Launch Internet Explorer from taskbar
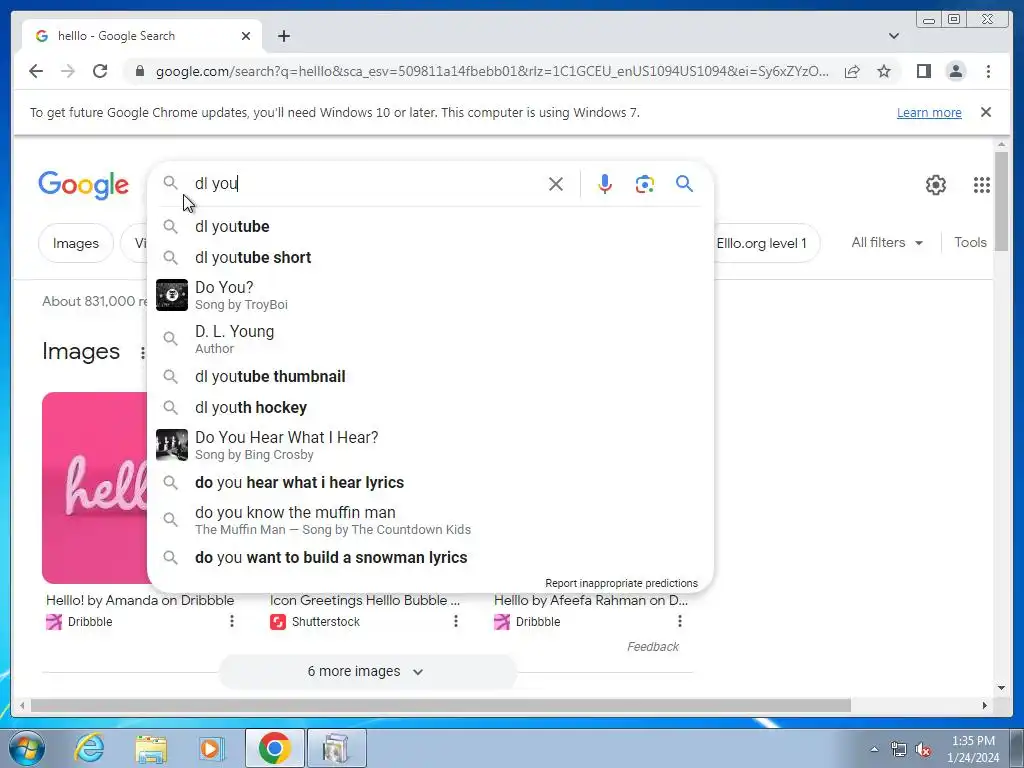Screen dimensions: 1024x768 pyautogui.click(x=89, y=748)
